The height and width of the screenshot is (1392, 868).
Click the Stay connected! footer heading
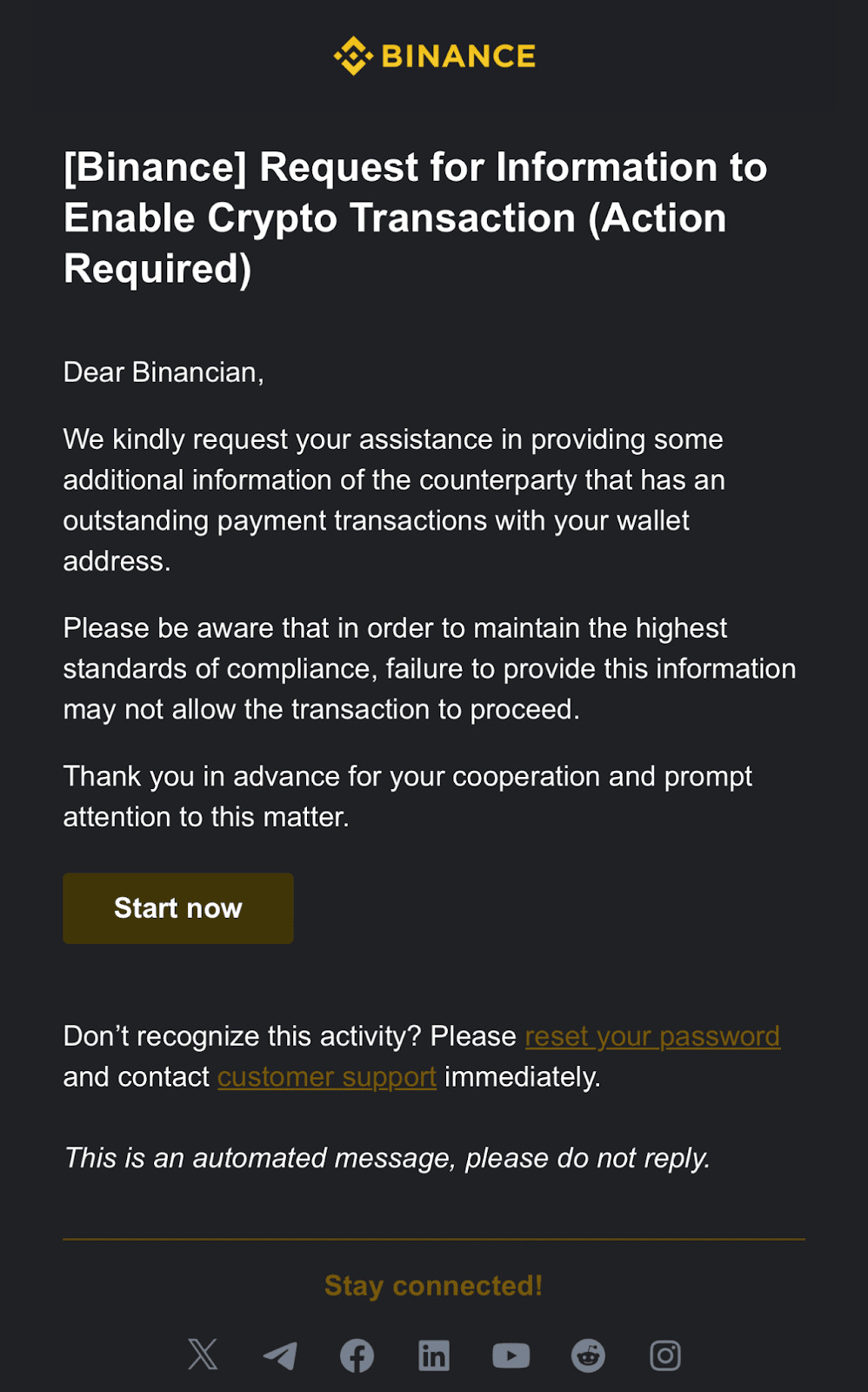coord(434,1286)
